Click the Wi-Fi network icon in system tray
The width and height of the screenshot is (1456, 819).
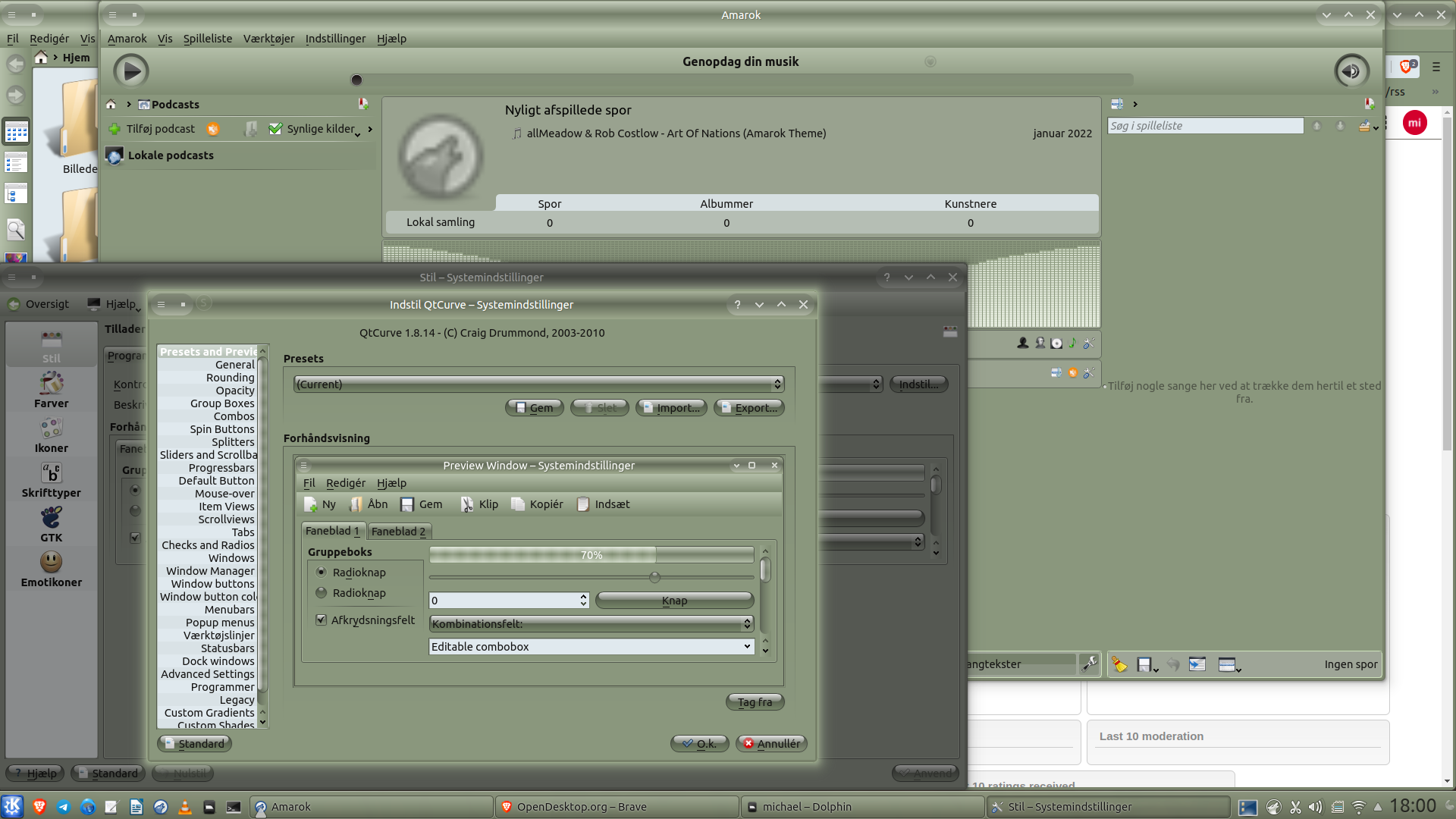click(x=1358, y=808)
